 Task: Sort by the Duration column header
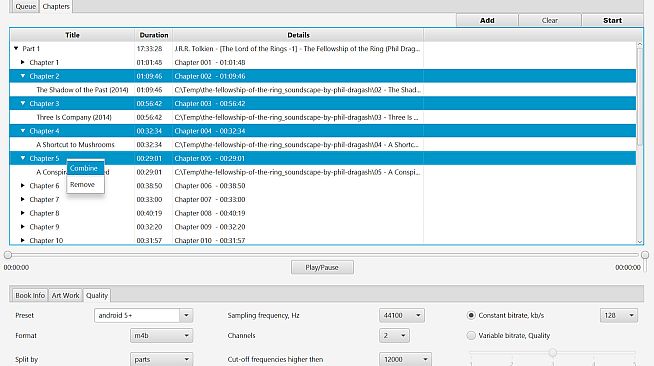click(x=153, y=35)
